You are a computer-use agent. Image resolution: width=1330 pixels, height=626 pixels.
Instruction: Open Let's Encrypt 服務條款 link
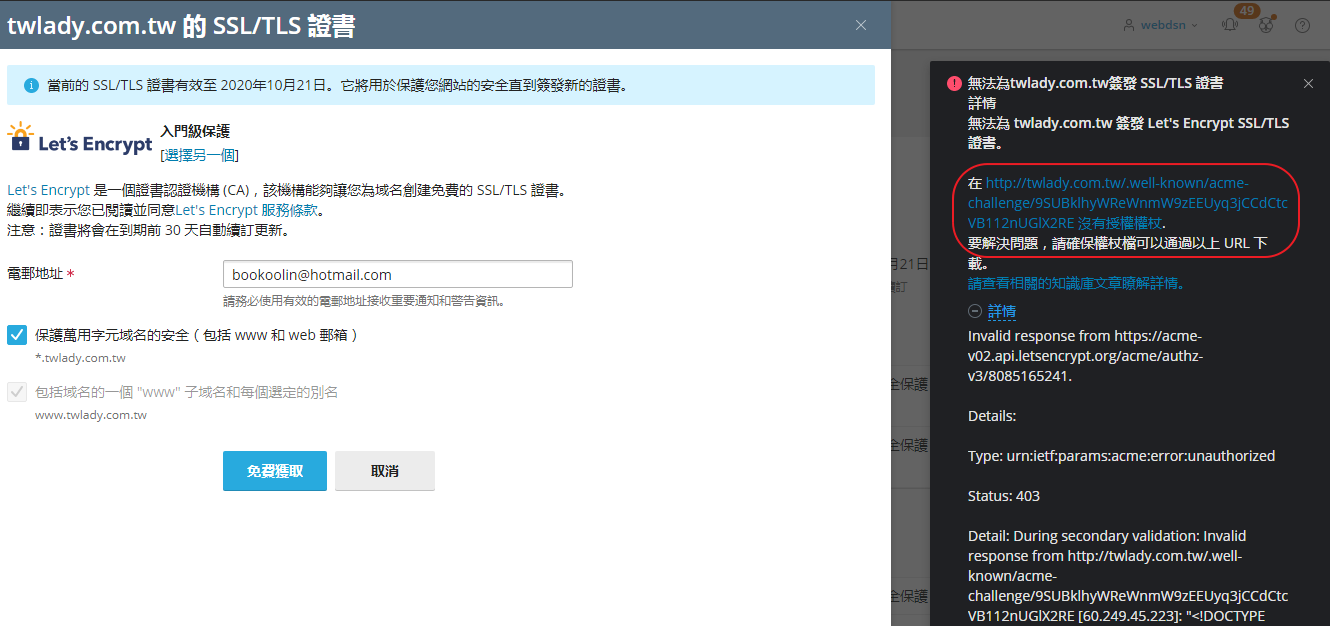246,210
